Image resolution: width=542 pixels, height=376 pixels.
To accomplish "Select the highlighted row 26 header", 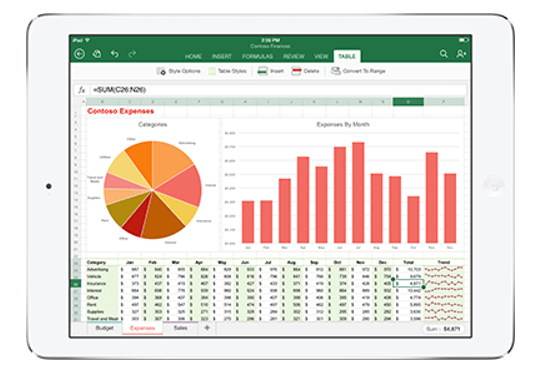I will 76,283.
